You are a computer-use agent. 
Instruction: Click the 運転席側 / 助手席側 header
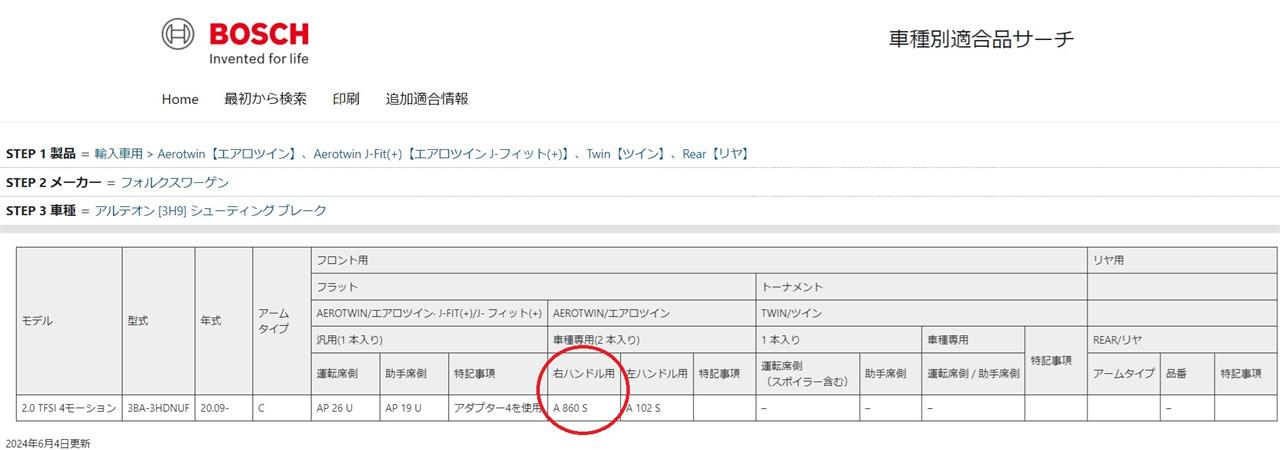click(973, 373)
